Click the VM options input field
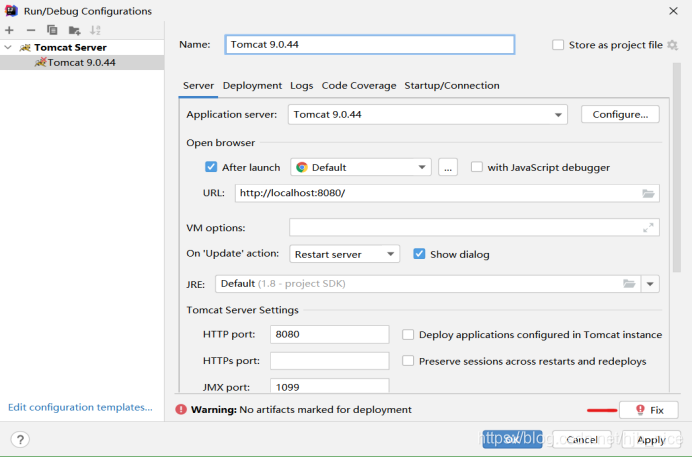Image resolution: width=693 pixels, height=457 pixels. pyautogui.click(x=474, y=228)
